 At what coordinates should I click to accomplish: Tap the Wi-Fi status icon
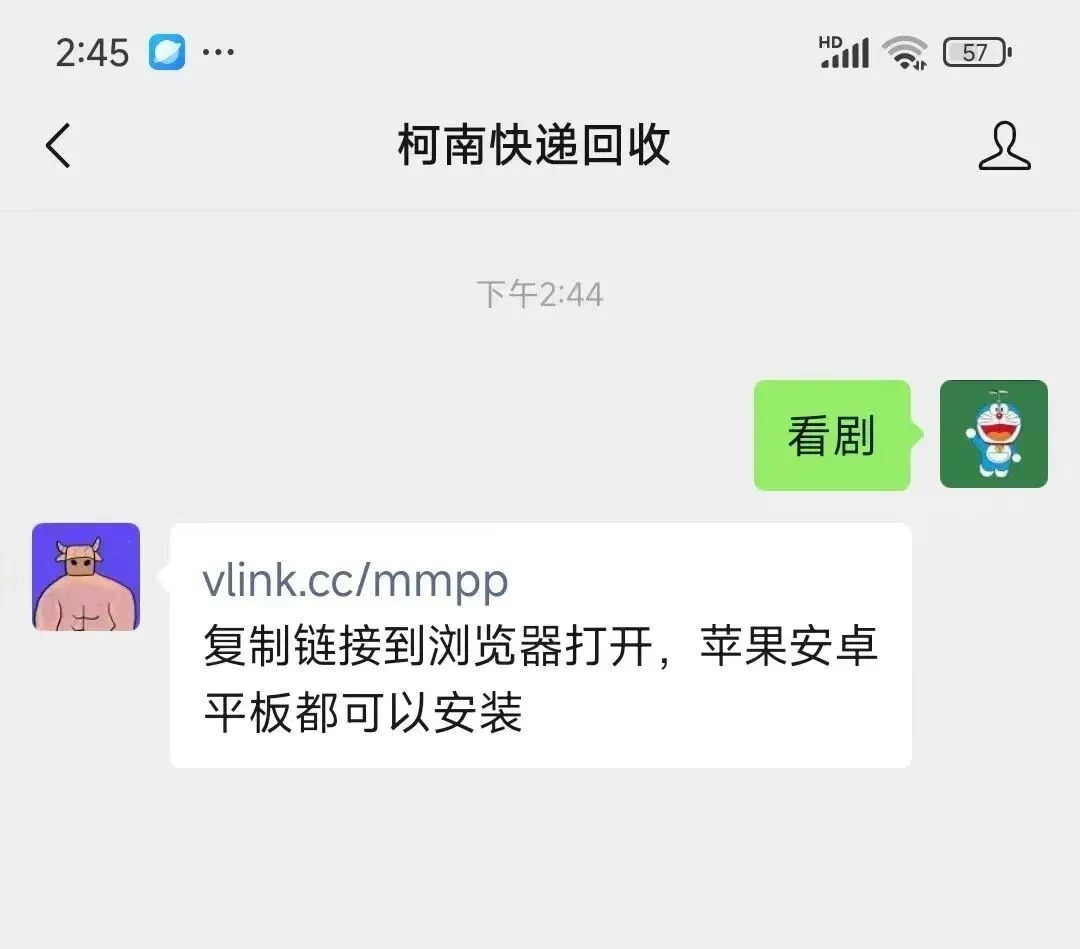[x=904, y=52]
